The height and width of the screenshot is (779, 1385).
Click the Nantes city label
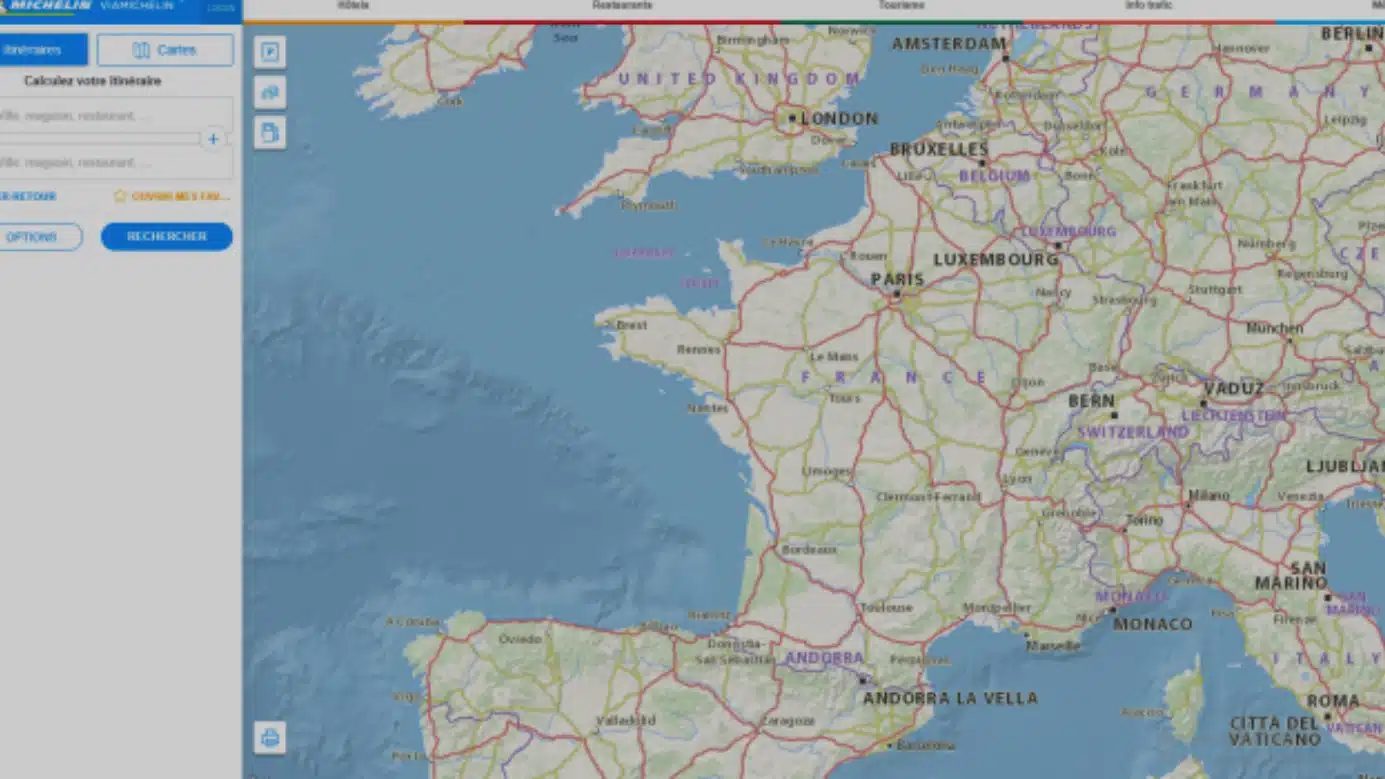click(x=707, y=408)
